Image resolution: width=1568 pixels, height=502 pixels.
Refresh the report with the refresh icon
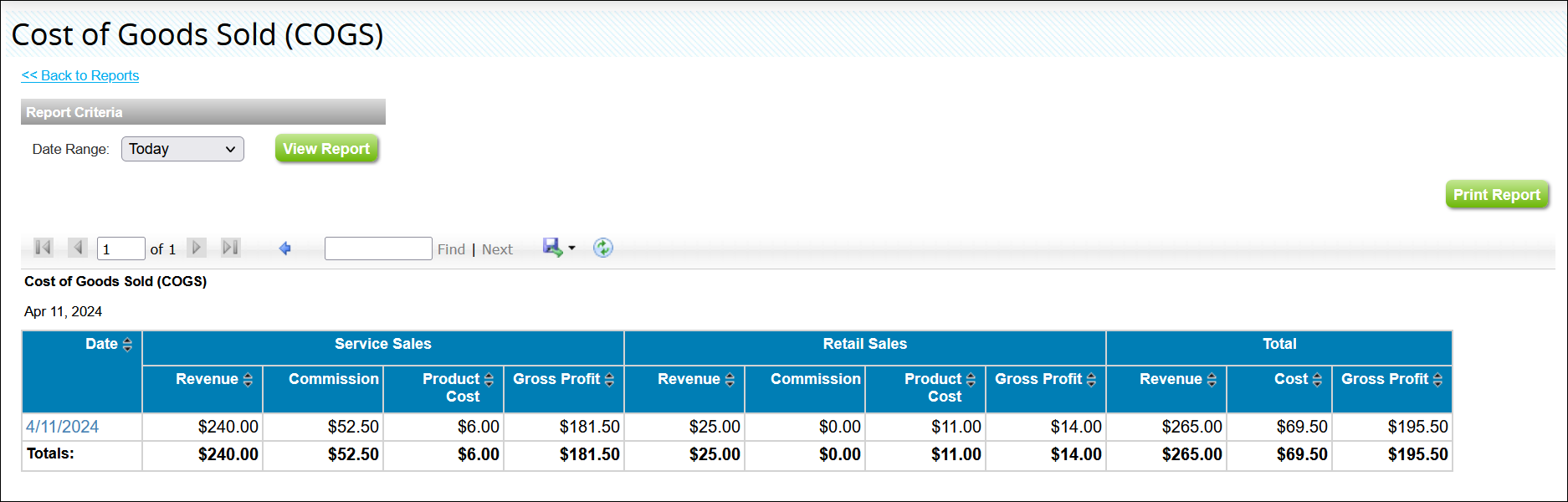pos(602,248)
